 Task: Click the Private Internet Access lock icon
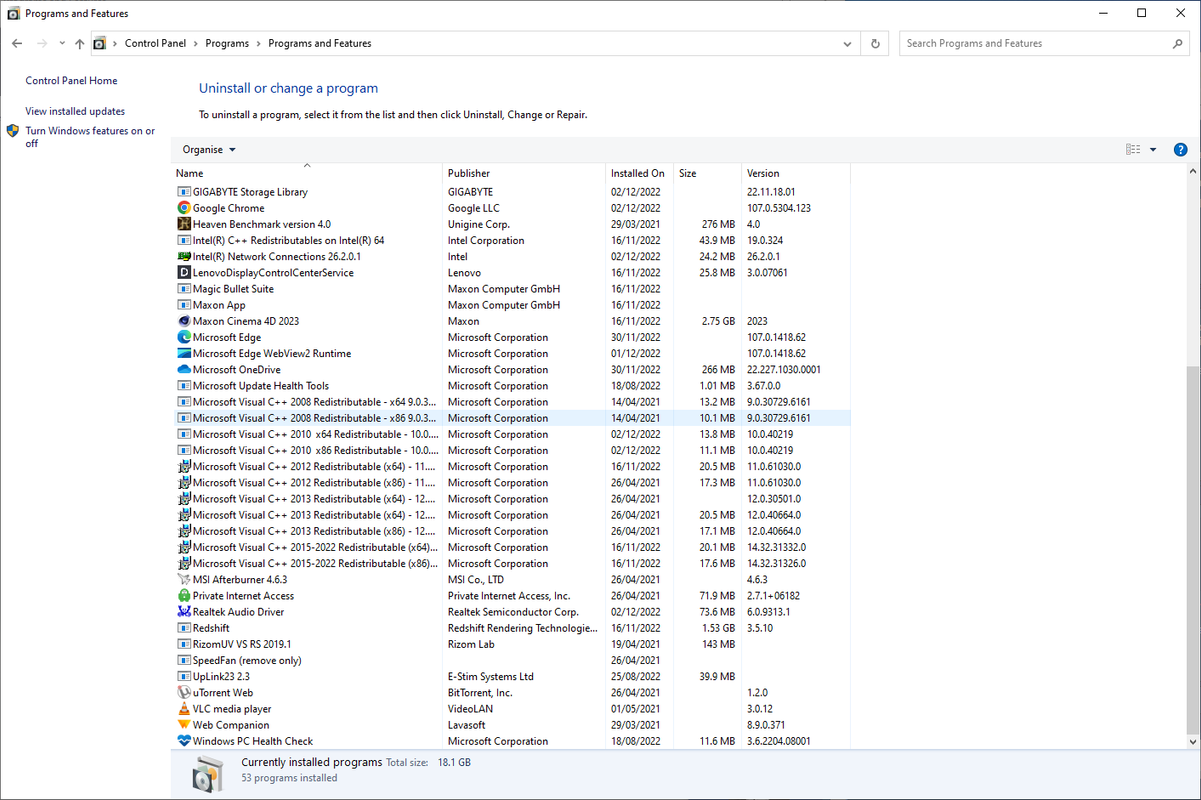tap(184, 596)
